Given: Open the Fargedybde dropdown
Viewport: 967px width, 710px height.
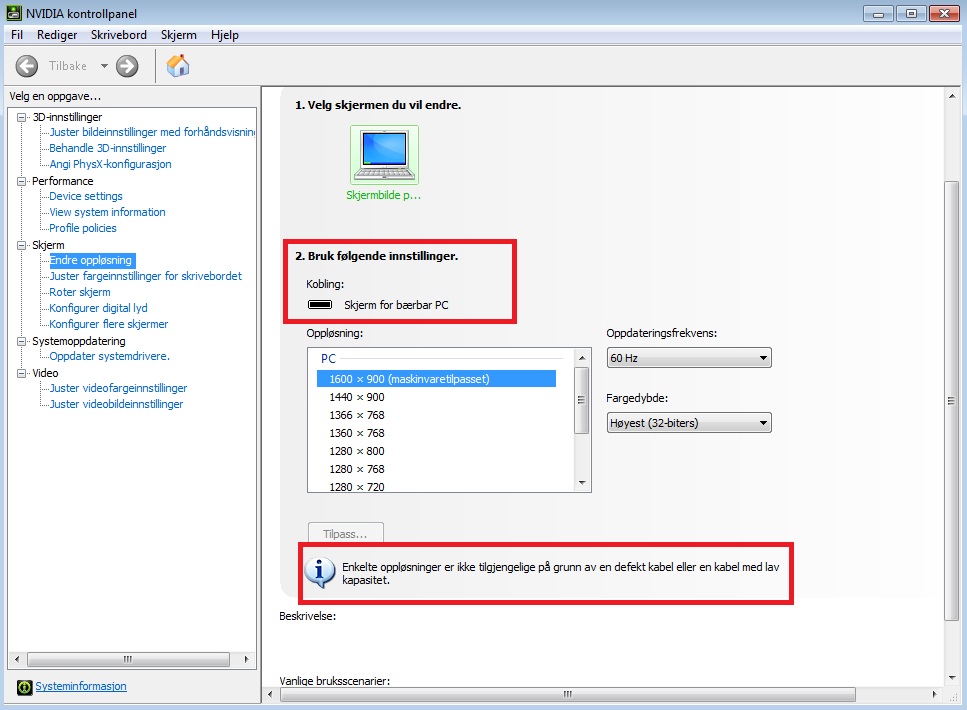Looking at the screenshot, I should point(689,423).
